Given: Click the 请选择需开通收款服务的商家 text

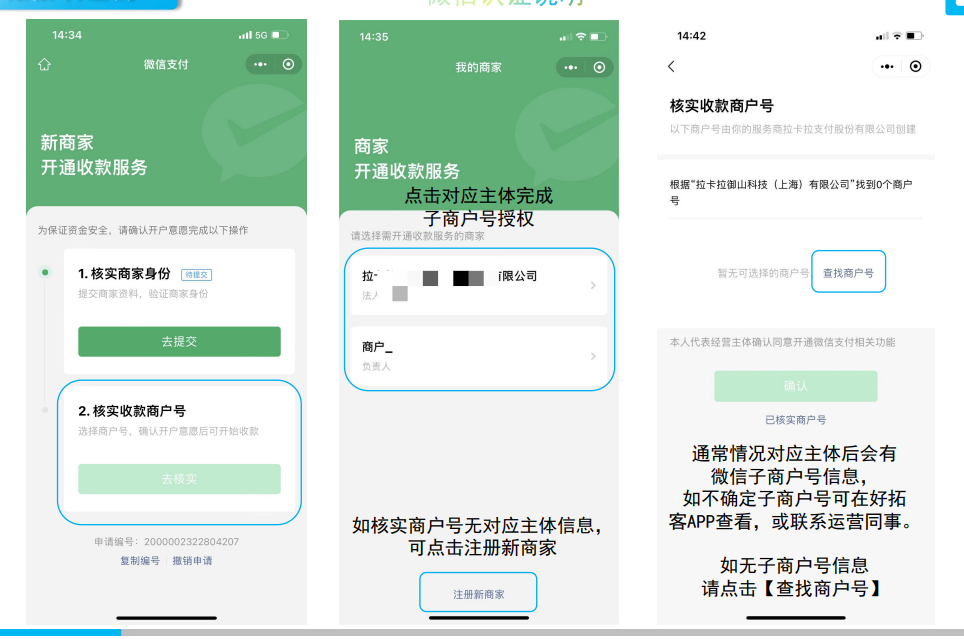Looking at the screenshot, I should (417, 236).
